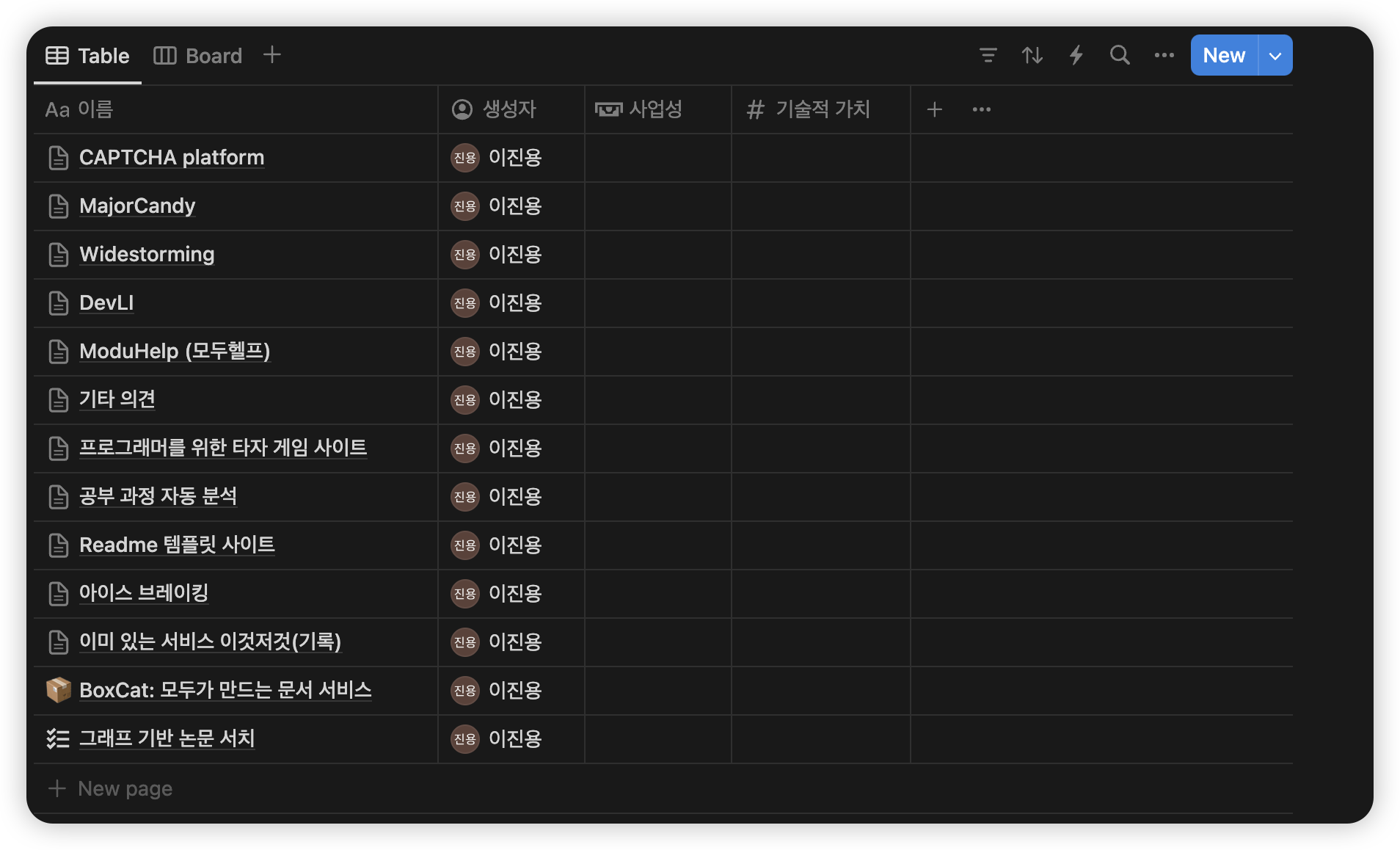This screenshot has height=850, width=1400.
Task: Add a new property column
Action: tap(934, 109)
